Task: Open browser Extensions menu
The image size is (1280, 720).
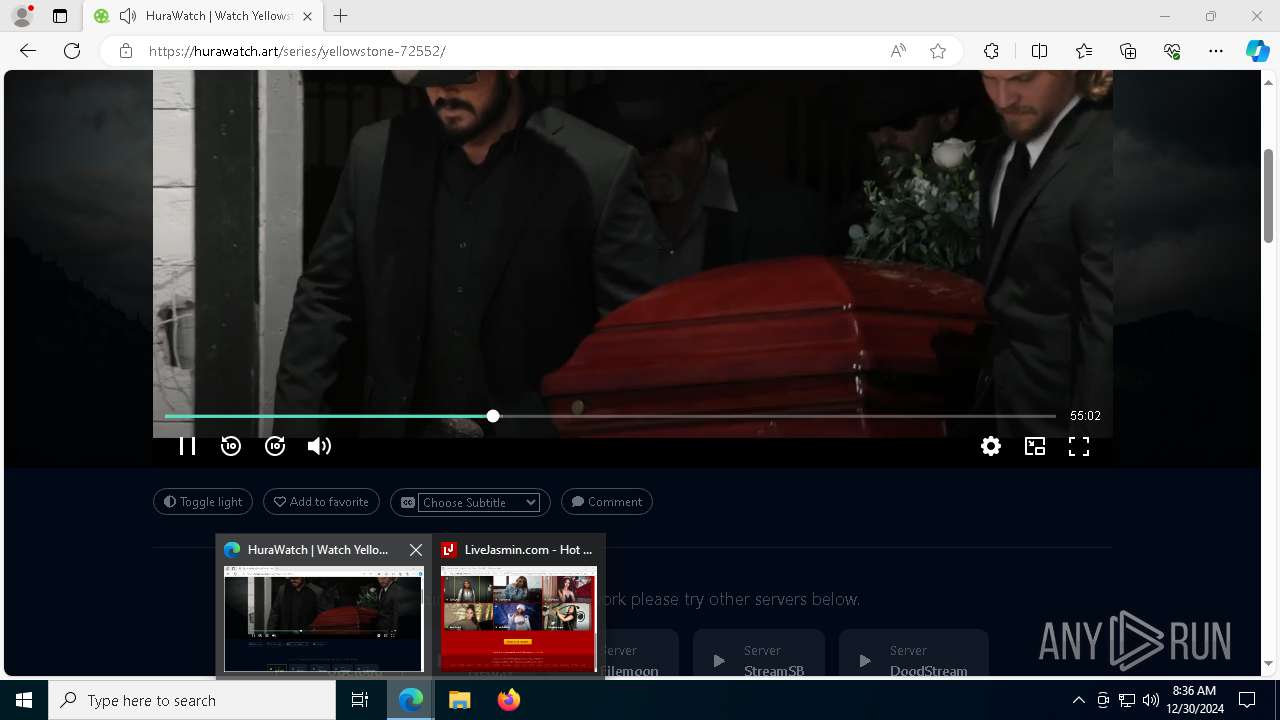Action: 991,51
